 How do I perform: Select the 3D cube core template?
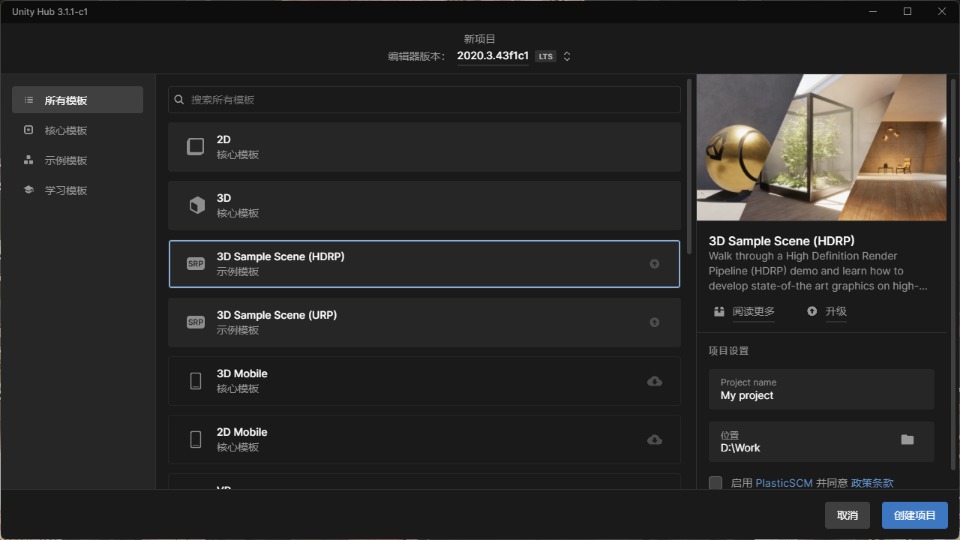tap(424, 205)
